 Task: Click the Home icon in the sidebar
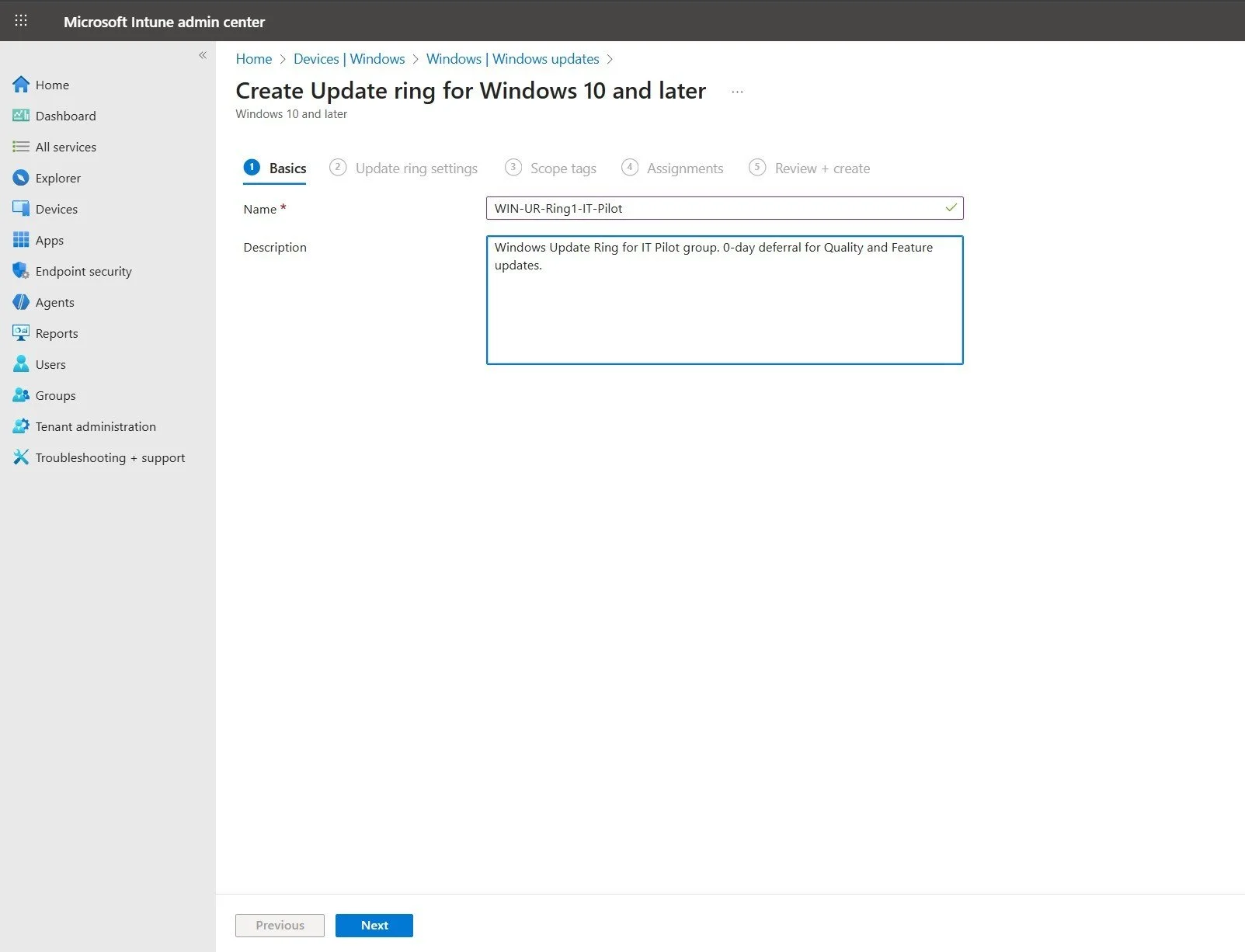tap(21, 85)
